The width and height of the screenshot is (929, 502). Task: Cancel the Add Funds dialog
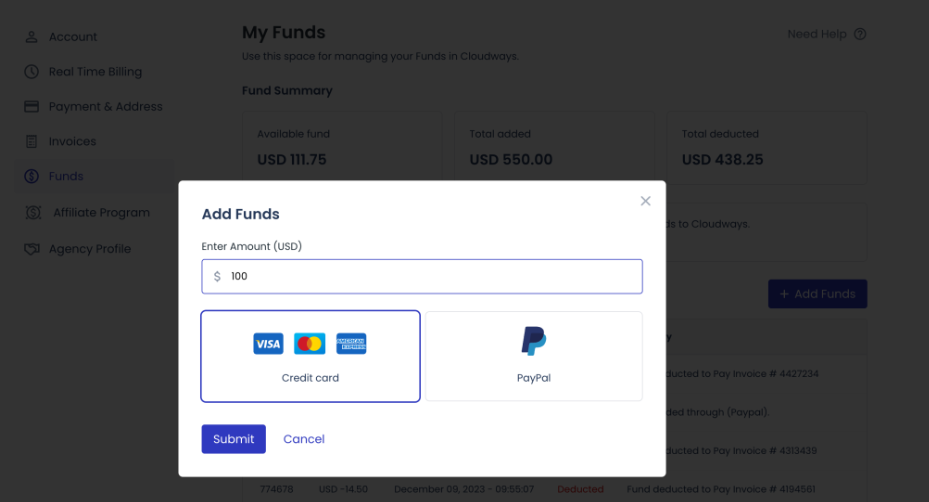[304, 439]
